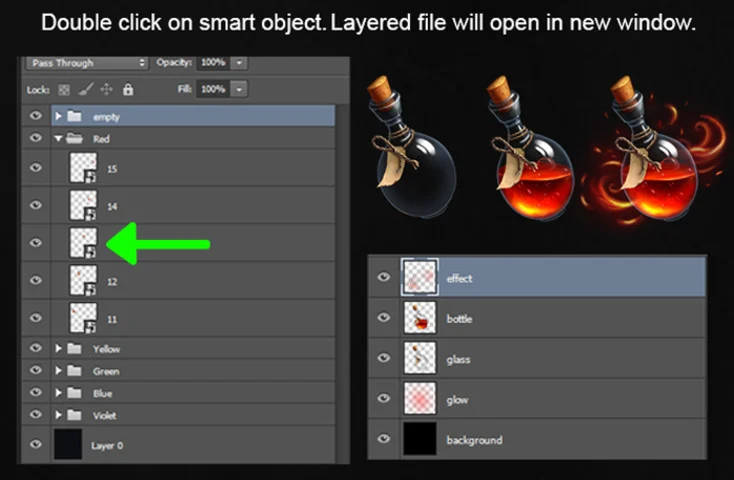Hide the Green group
This screenshot has width=734, height=480.
click(36, 370)
